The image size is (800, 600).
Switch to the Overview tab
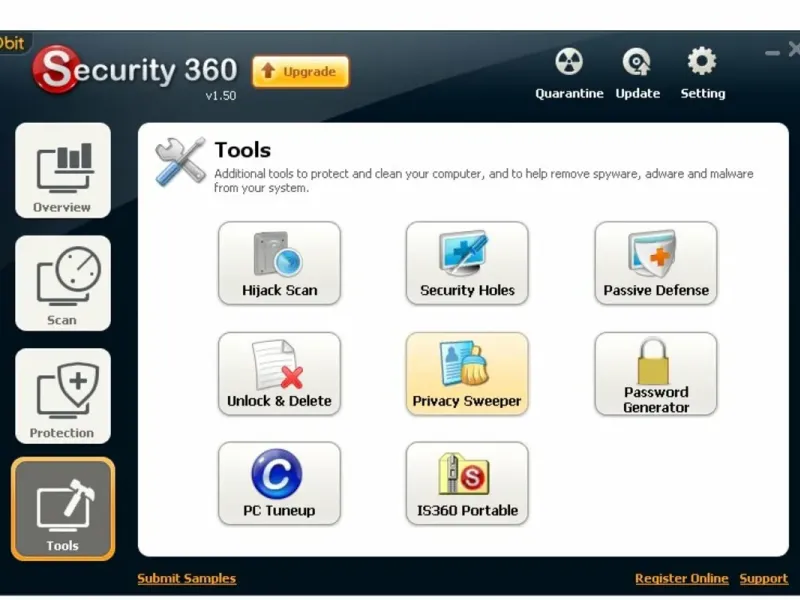63,170
